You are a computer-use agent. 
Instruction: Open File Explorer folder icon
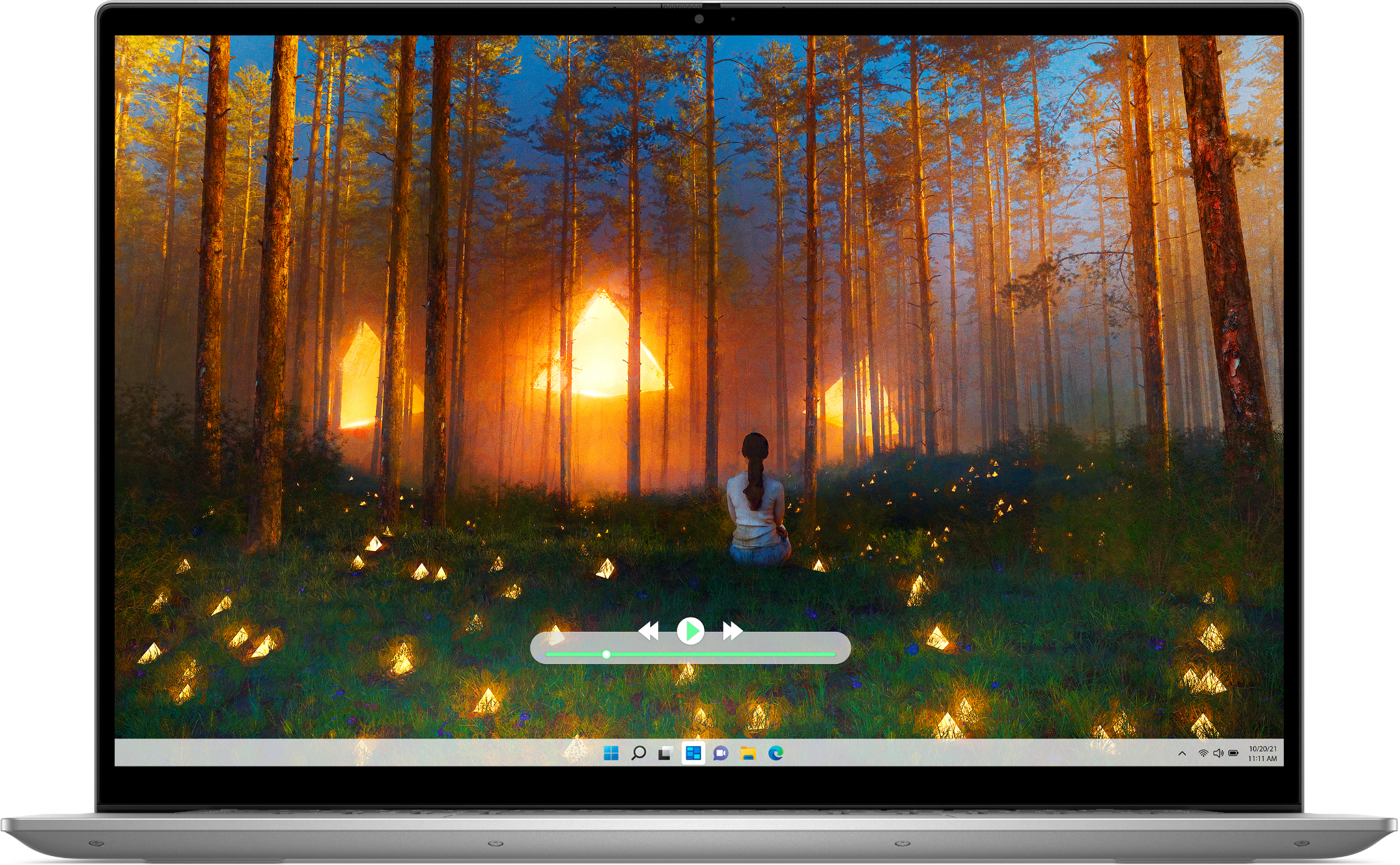[748, 753]
